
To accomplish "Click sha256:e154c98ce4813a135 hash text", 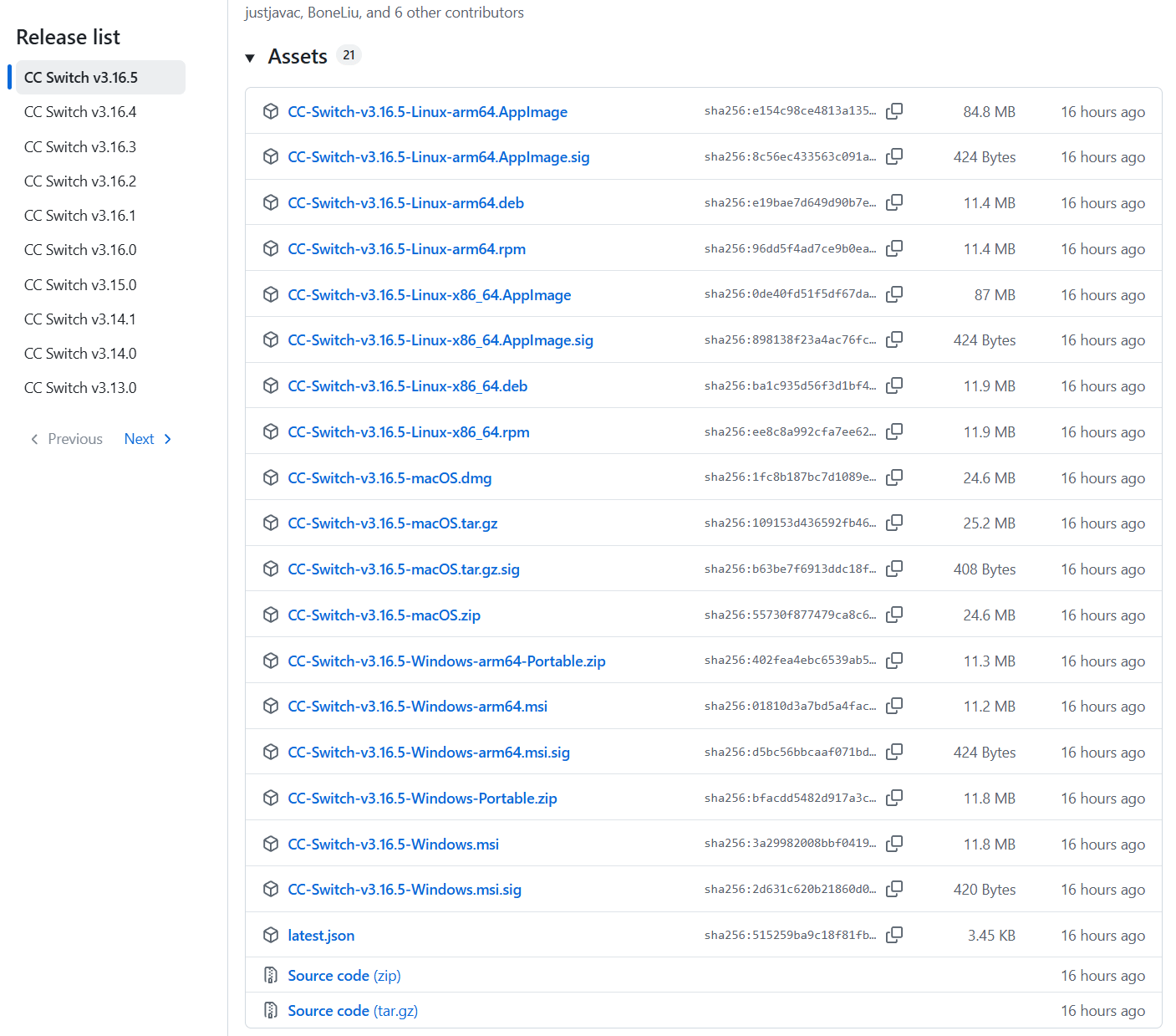I will coord(790,110).
